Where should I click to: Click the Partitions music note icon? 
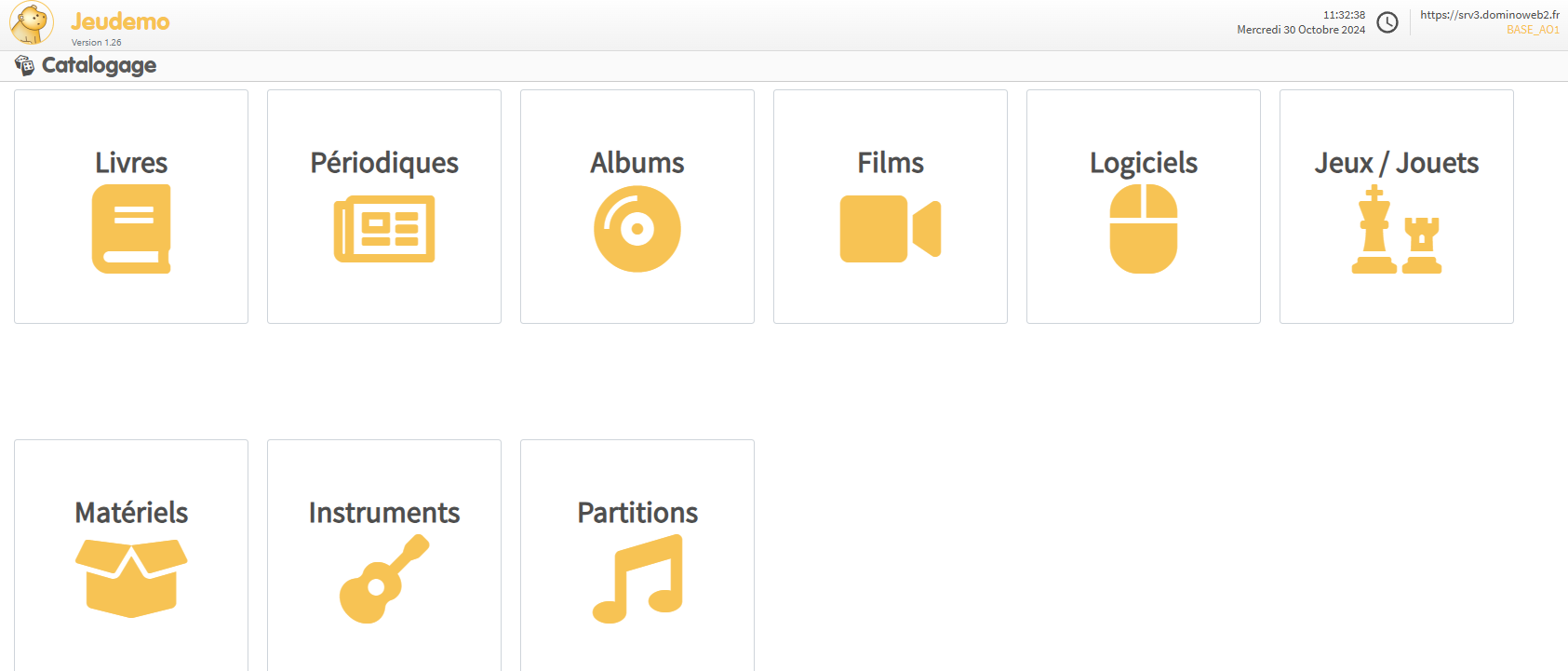(x=637, y=578)
